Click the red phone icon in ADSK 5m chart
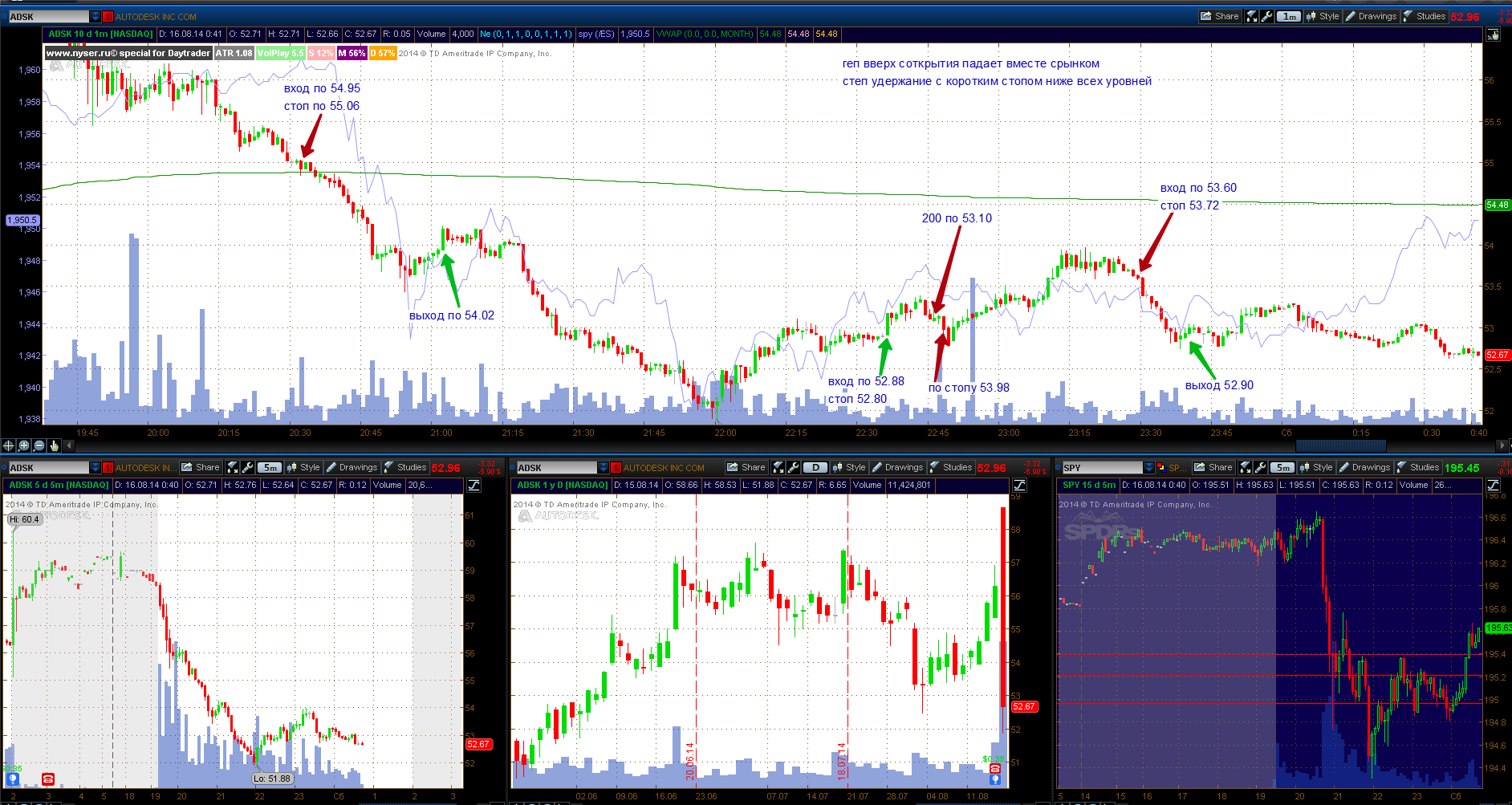This screenshot has width=1512, height=805. coord(47,779)
